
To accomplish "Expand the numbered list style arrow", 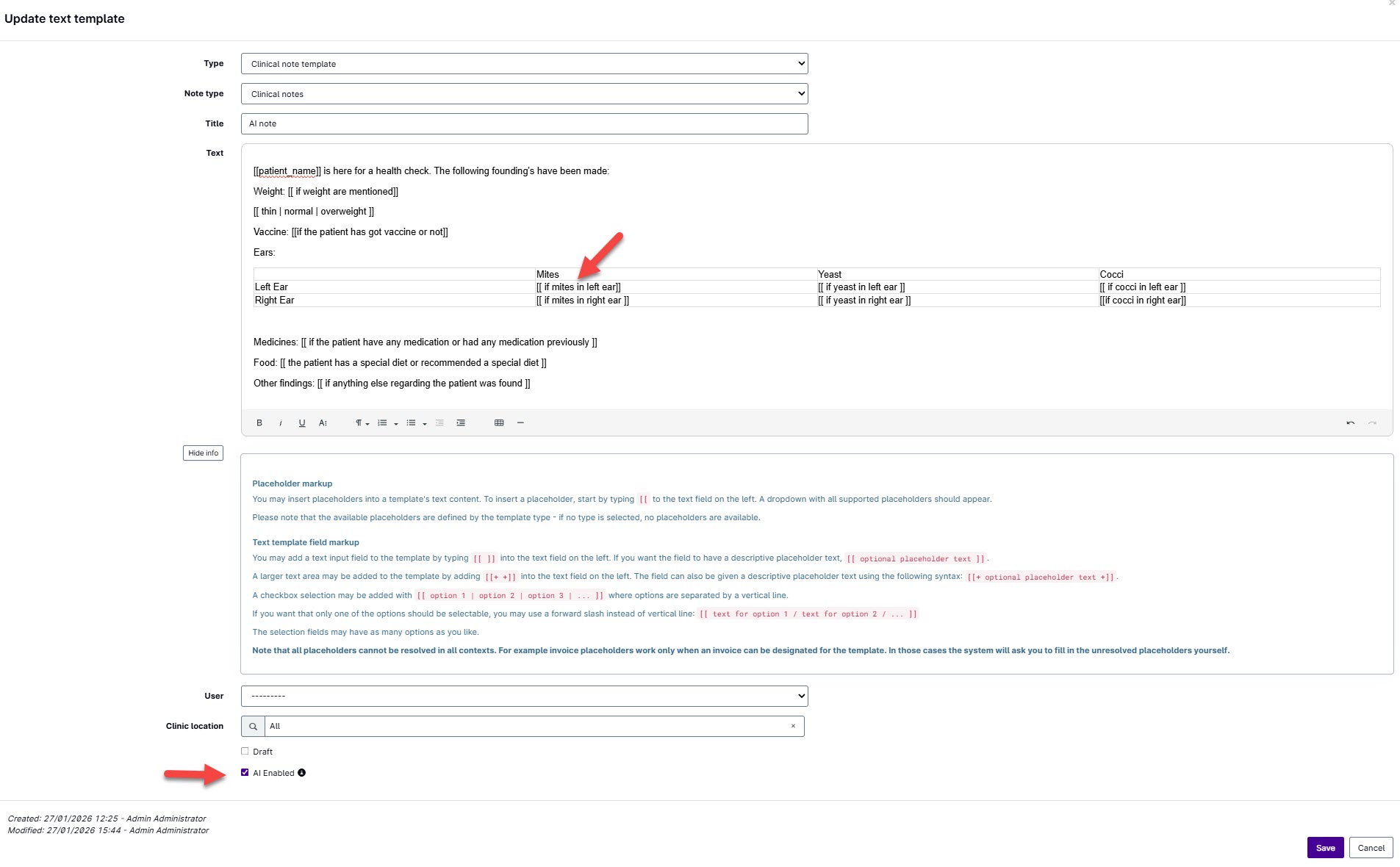I will pyautogui.click(x=396, y=424).
